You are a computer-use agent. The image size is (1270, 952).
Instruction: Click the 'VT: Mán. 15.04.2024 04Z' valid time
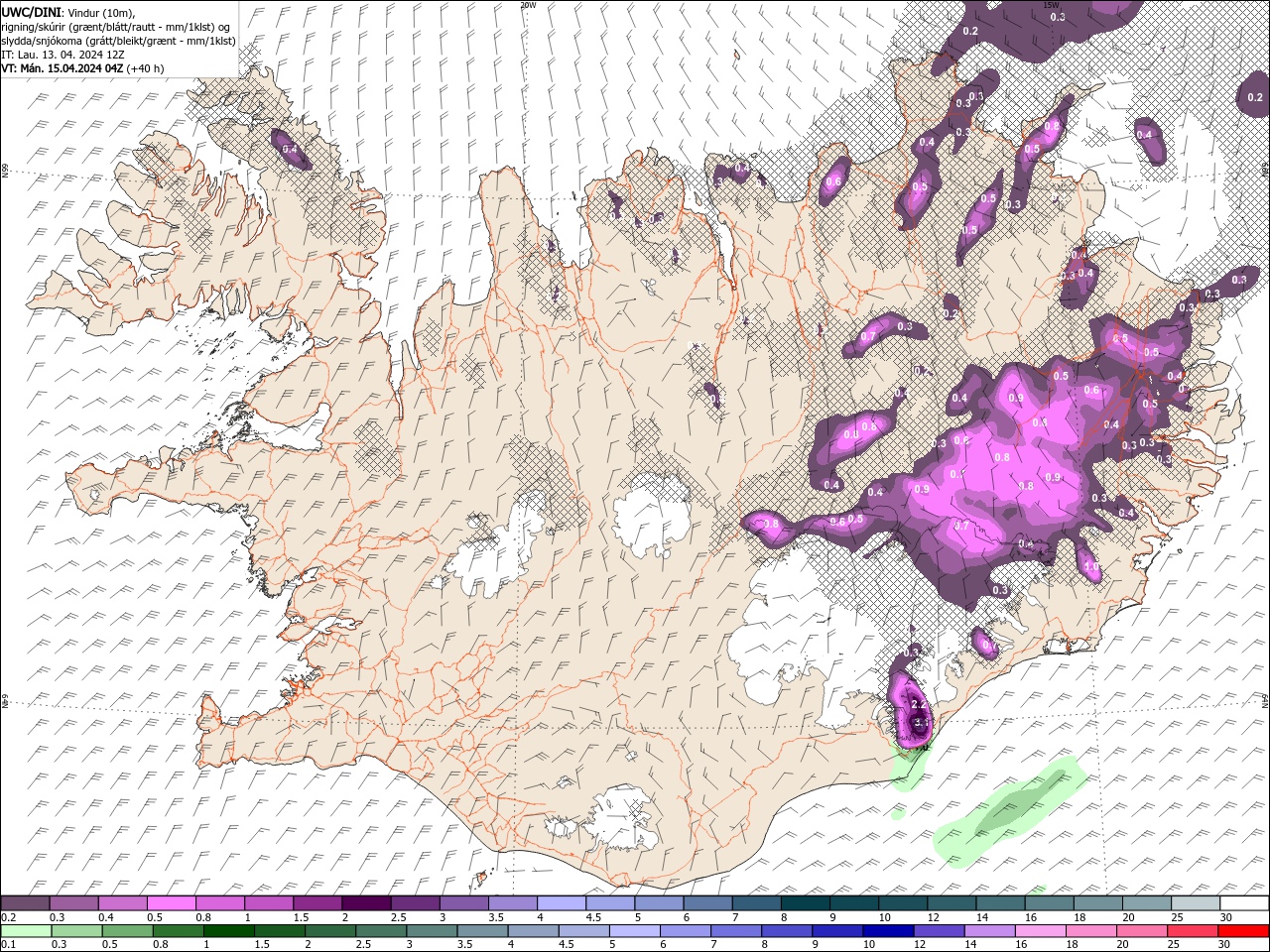(x=63, y=68)
